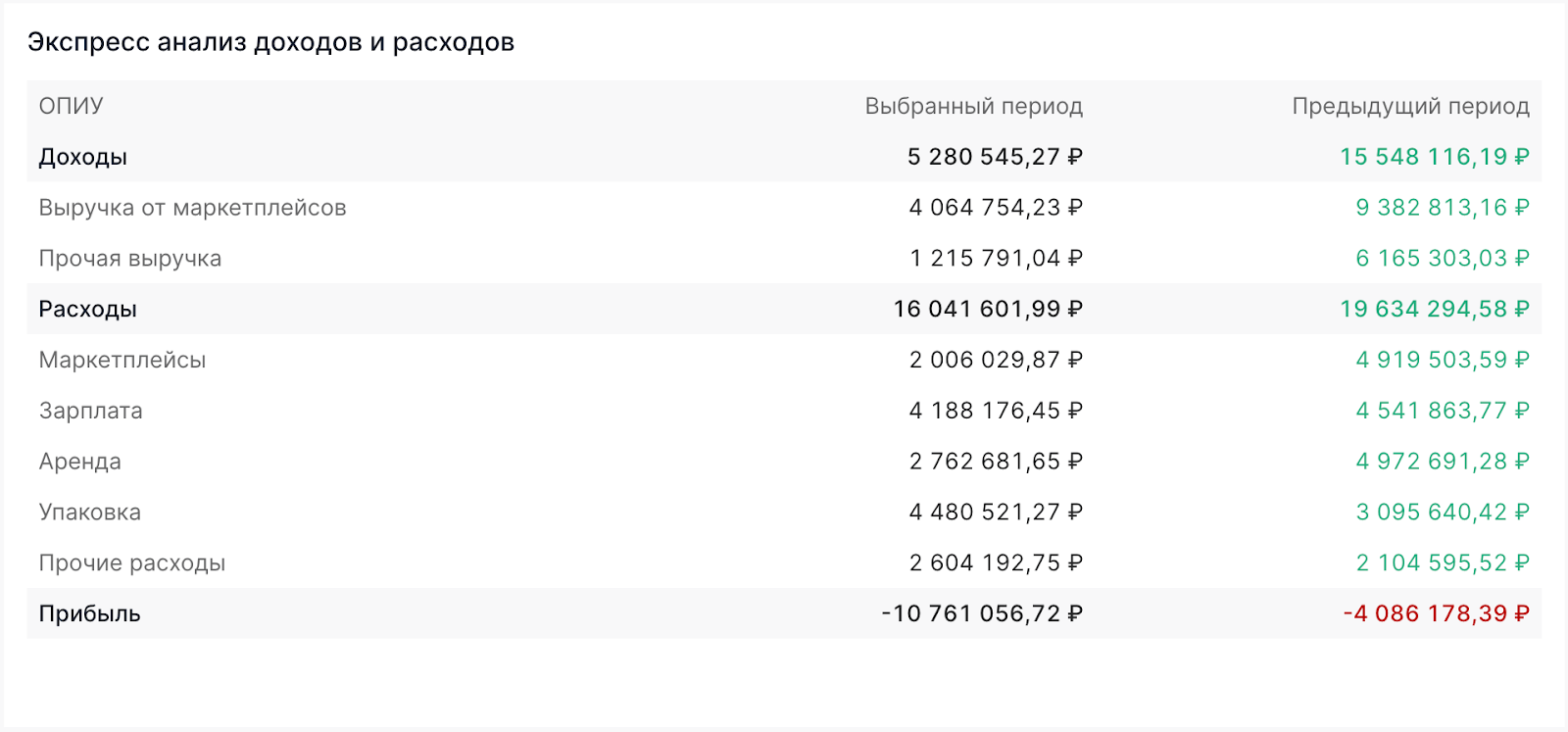The width and height of the screenshot is (1568, 732).
Task: Click the ОПИУ column header
Action: 71,106
